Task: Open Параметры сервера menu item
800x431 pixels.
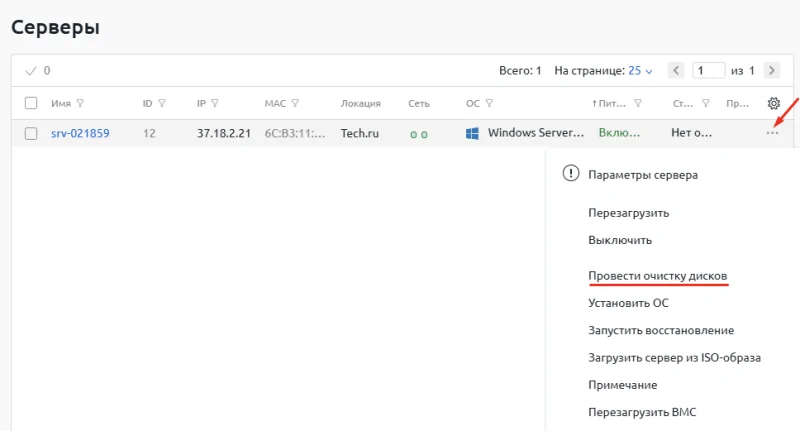Action: click(642, 174)
